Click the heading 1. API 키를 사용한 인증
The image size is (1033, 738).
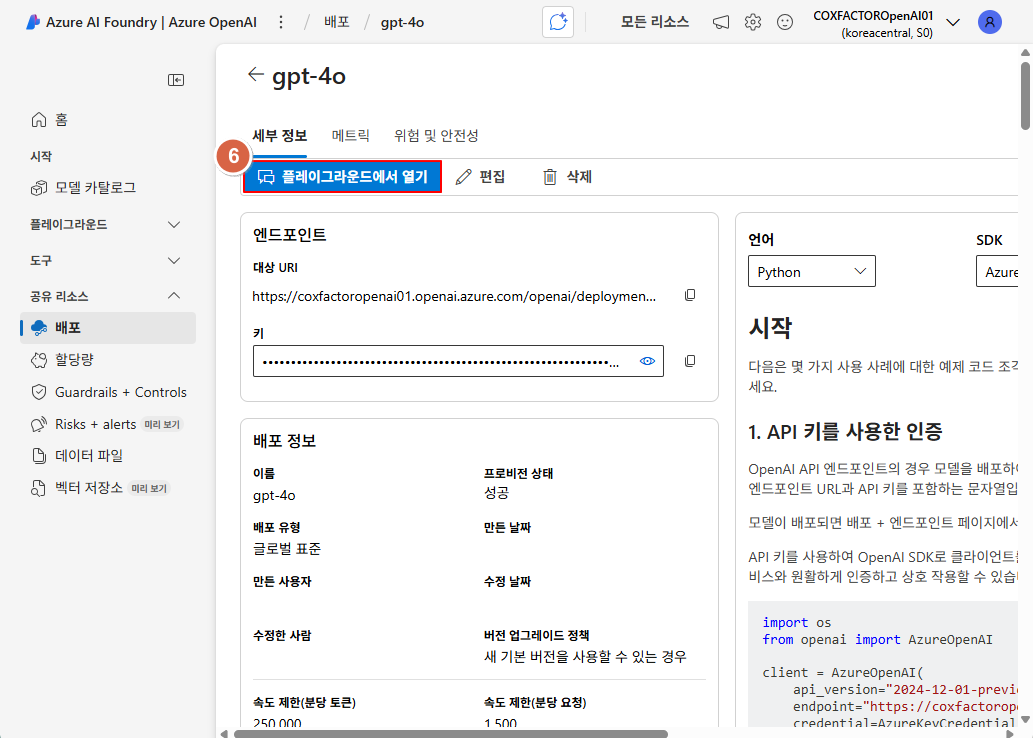pyautogui.click(x=845, y=432)
